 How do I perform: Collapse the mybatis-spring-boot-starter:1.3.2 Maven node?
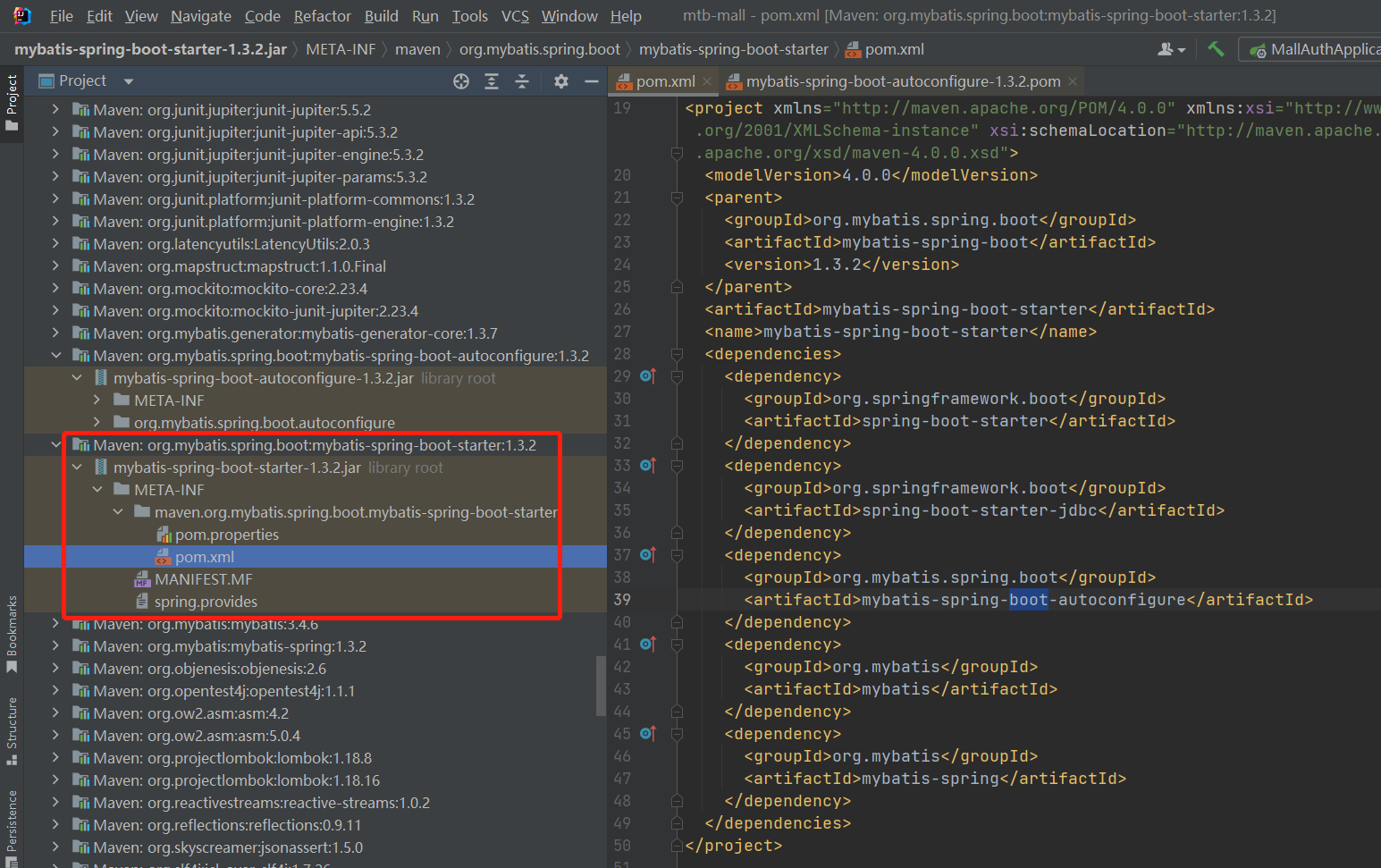tap(56, 444)
